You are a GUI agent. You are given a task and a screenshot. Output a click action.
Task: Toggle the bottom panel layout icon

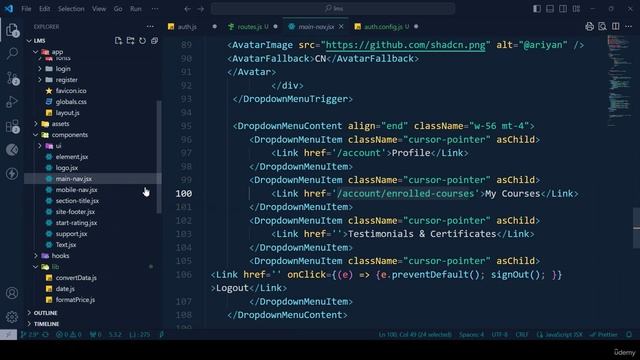tap(550, 9)
